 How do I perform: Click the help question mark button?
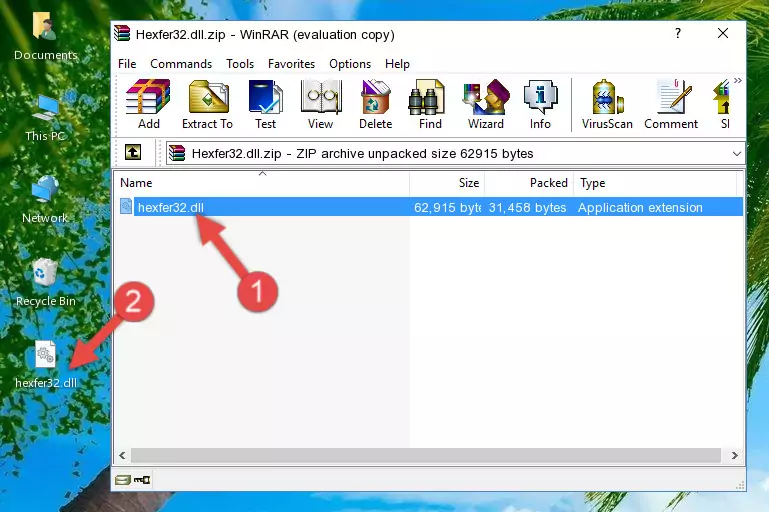(x=678, y=33)
